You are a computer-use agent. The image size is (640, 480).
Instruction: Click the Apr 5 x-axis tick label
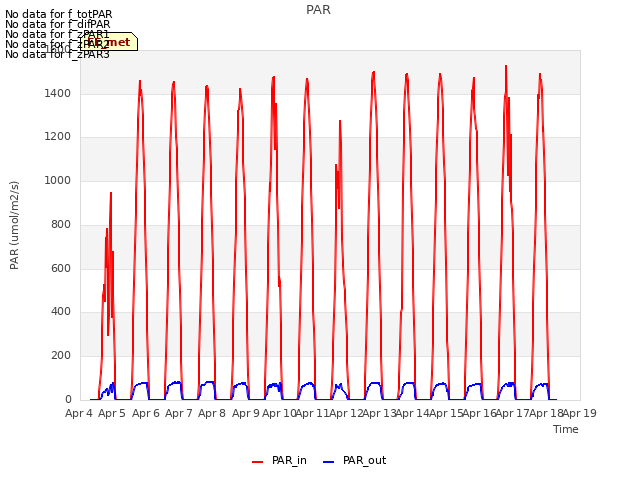[x=112, y=413]
